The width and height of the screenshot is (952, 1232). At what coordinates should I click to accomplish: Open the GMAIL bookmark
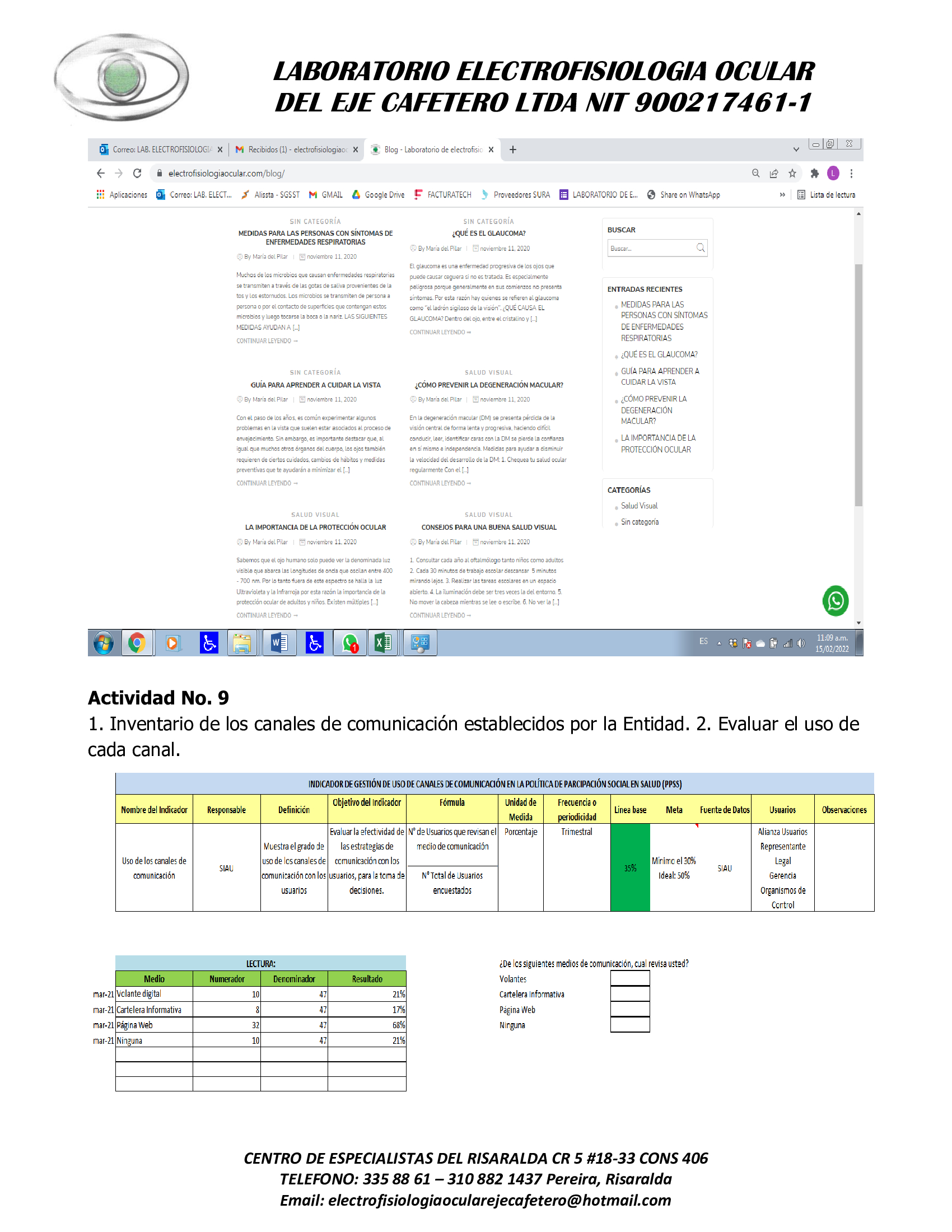click(x=325, y=195)
